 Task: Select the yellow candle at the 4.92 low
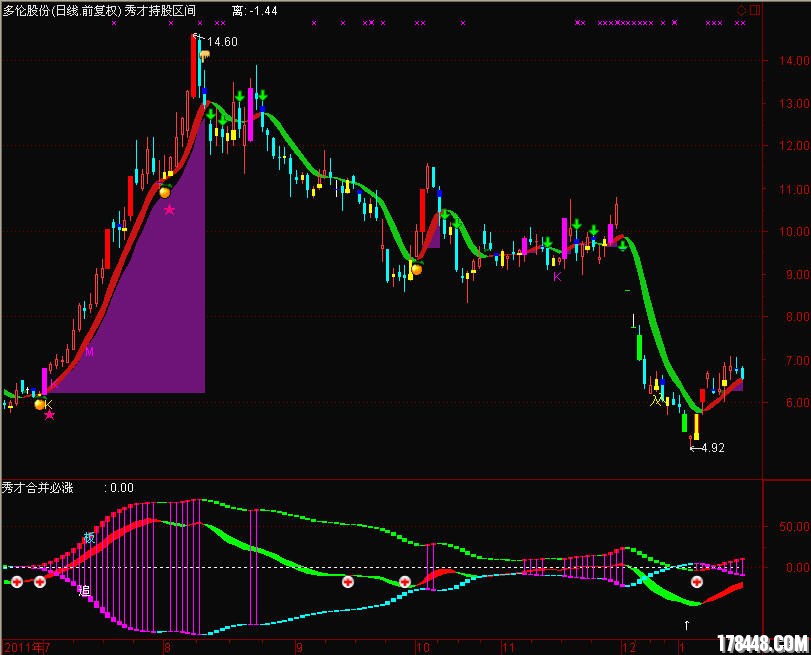(x=696, y=426)
